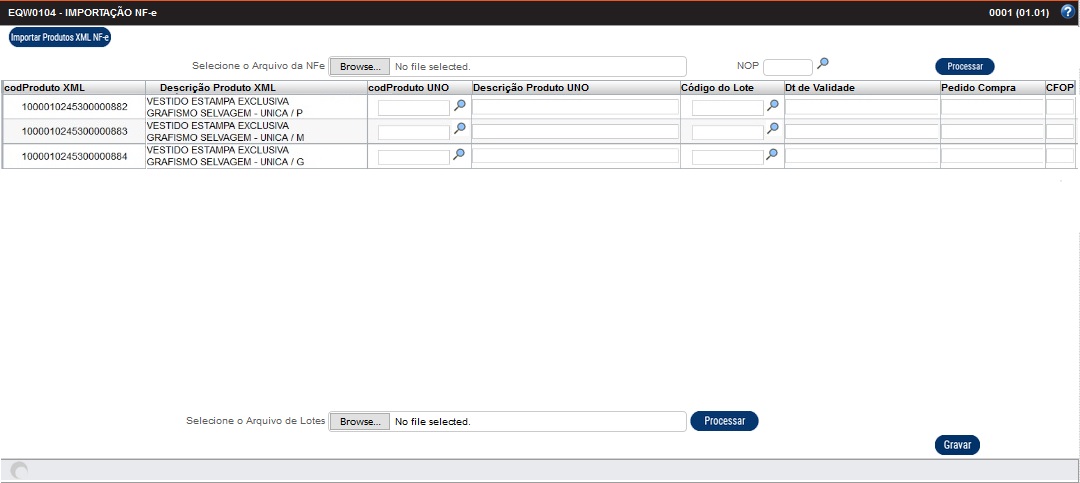Click the first row CFOP field

coord(1059,107)
